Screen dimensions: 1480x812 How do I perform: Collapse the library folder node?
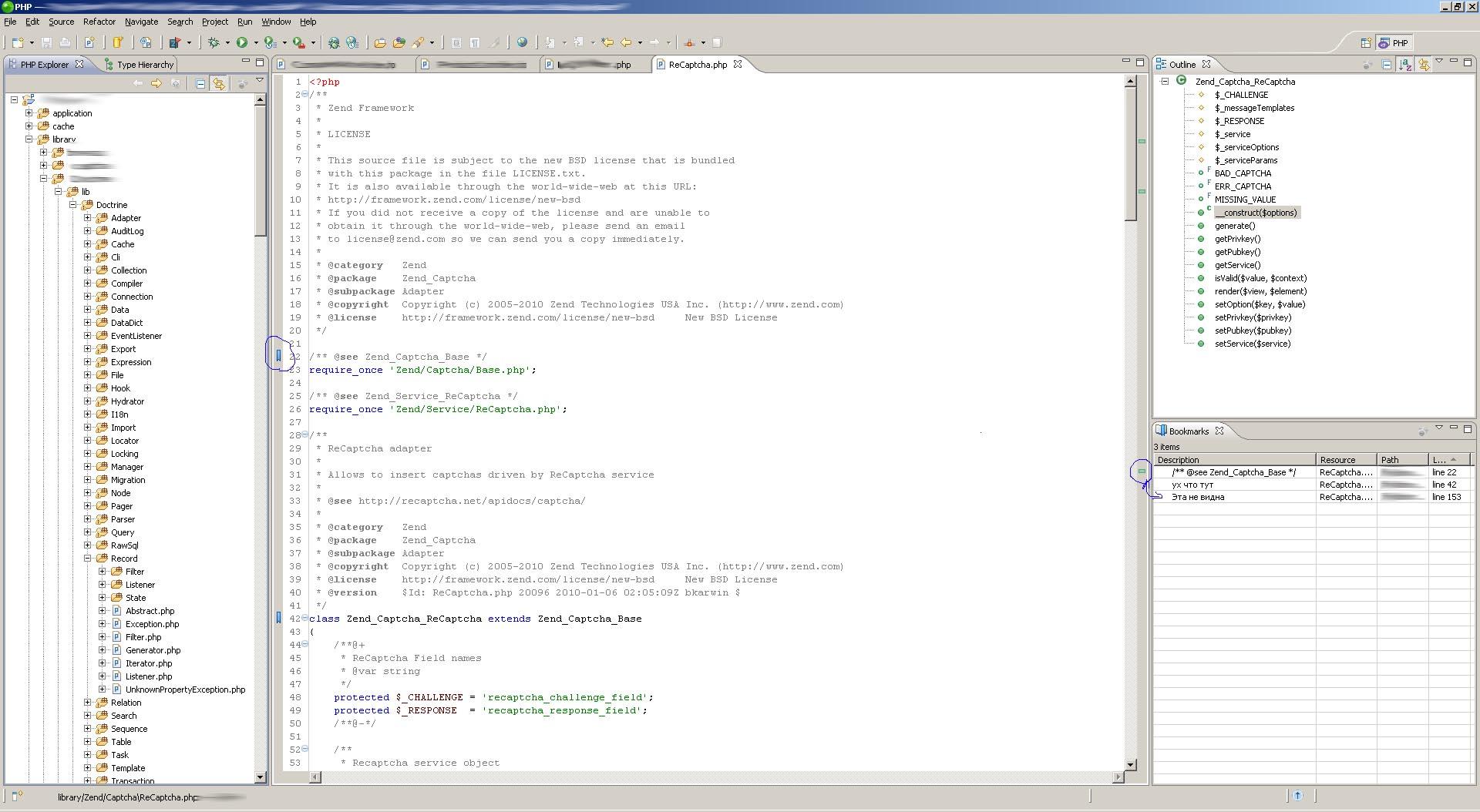point(29,139)
